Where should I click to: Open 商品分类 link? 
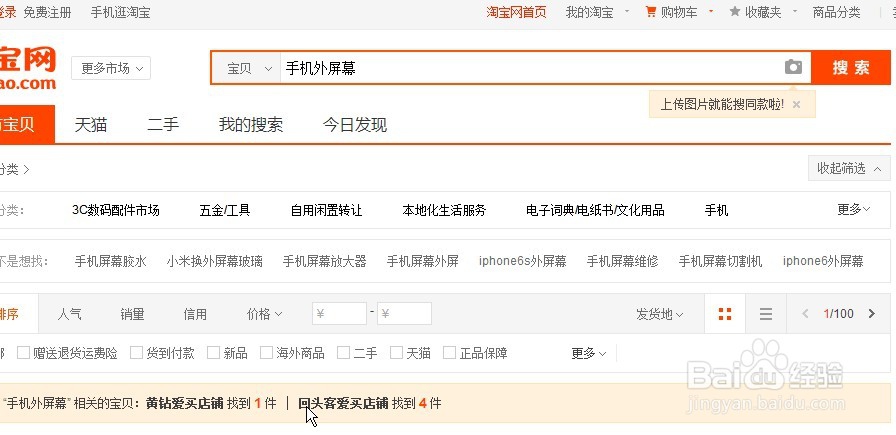[837, 12]
